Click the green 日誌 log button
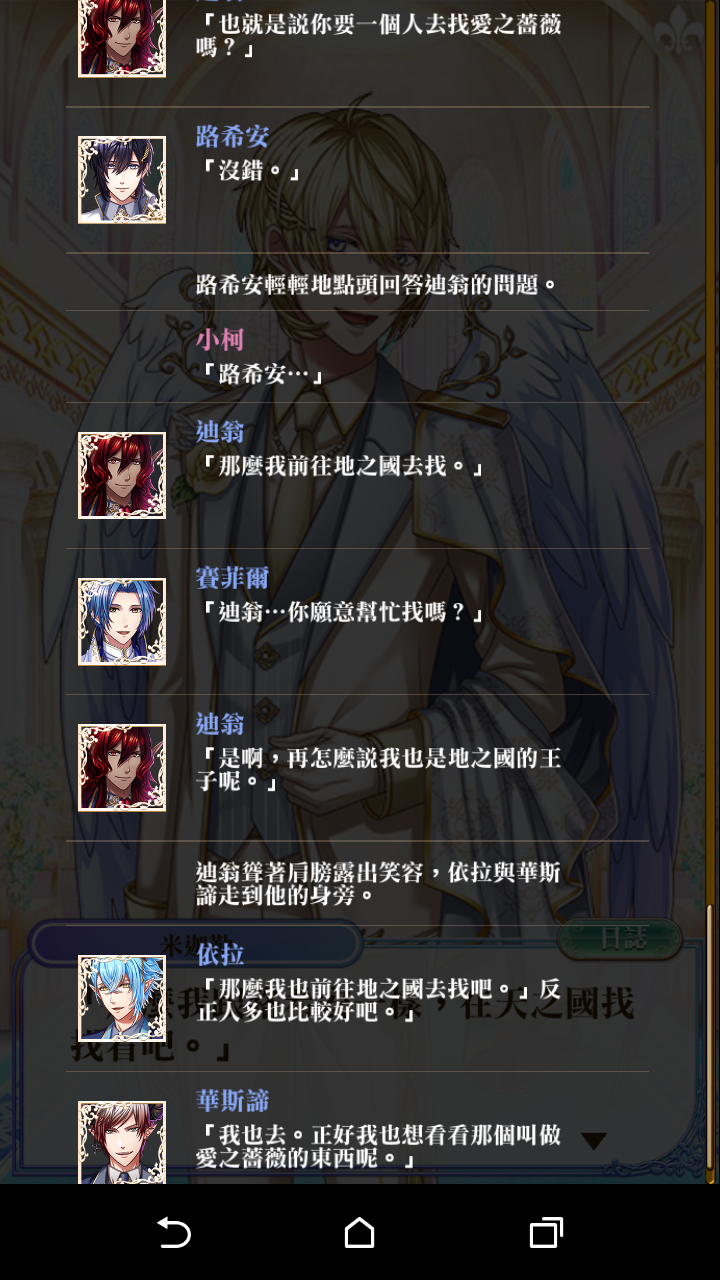The height and width of the screenshot is (1280, 720). click(x=620, y=939)
